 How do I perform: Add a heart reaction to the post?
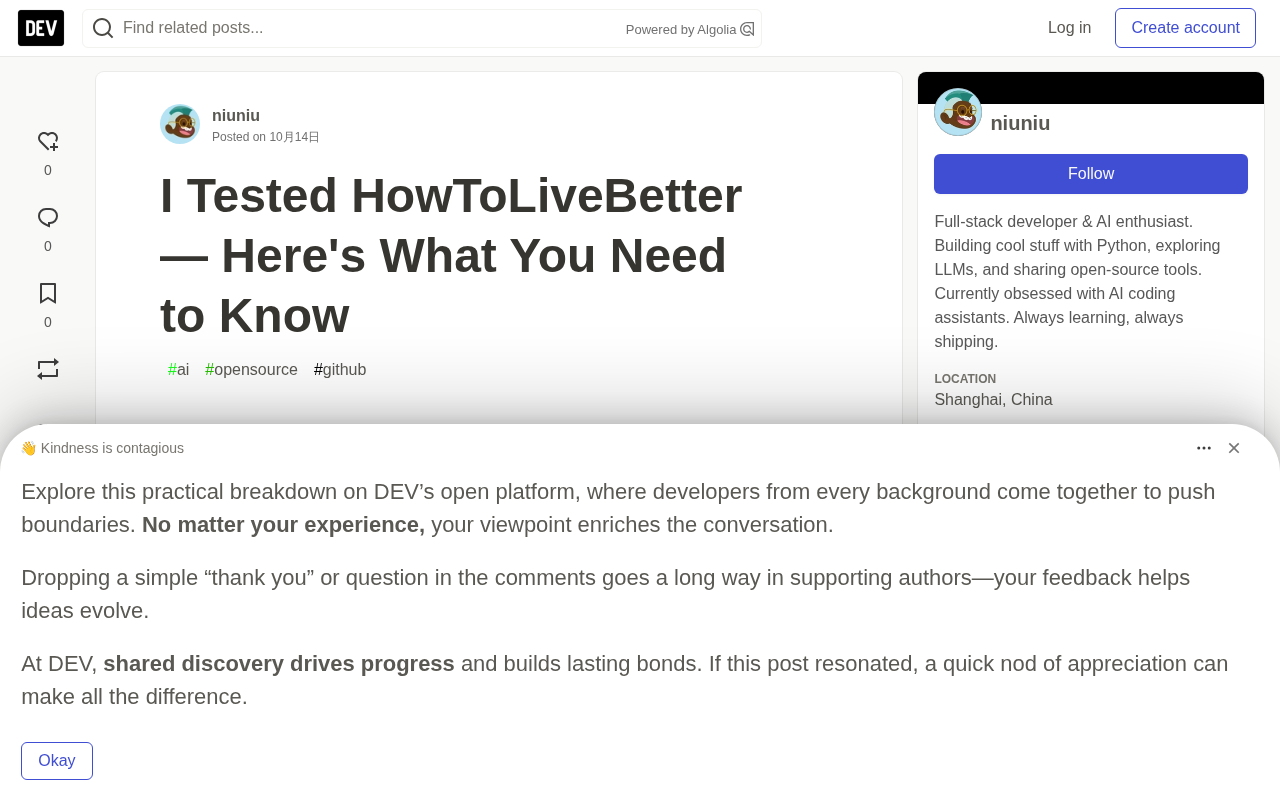click(48, 141)
